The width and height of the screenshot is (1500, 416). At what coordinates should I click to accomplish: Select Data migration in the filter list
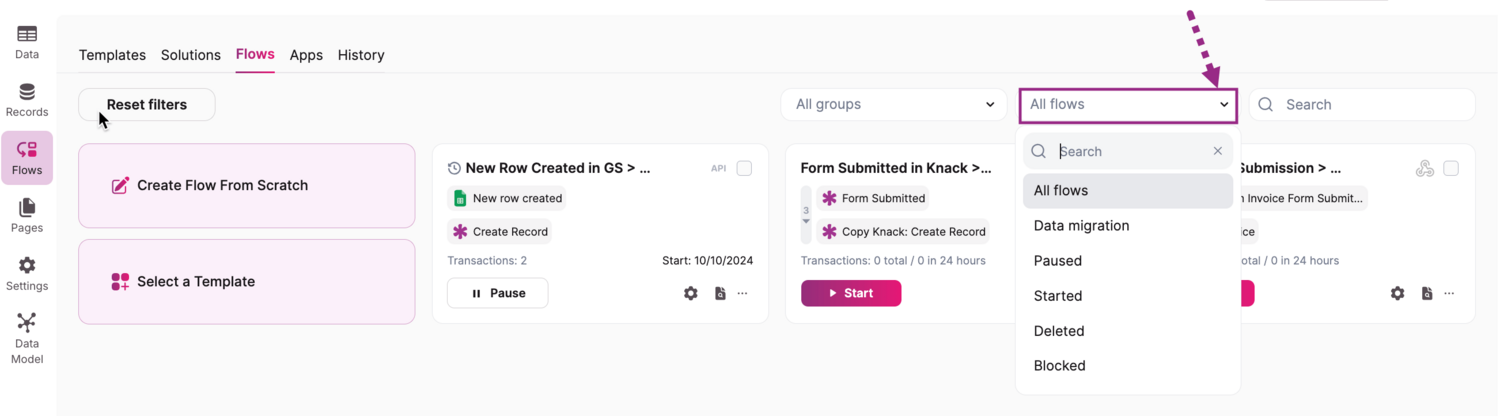coord(1081,226)
